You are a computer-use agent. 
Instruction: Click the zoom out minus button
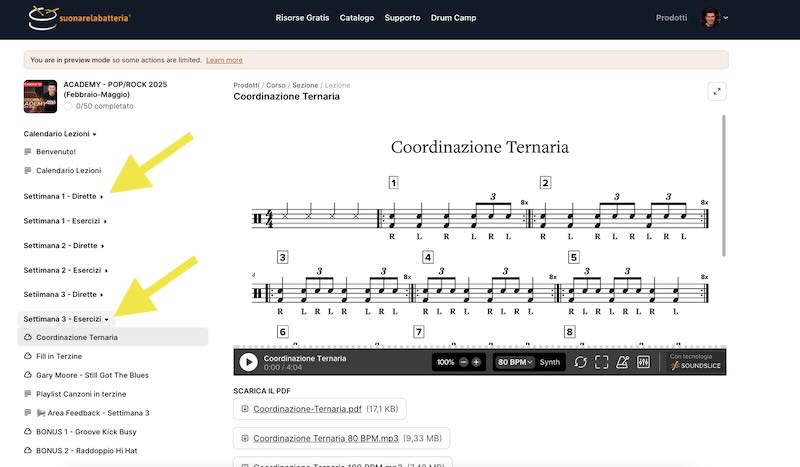(463, 362)
